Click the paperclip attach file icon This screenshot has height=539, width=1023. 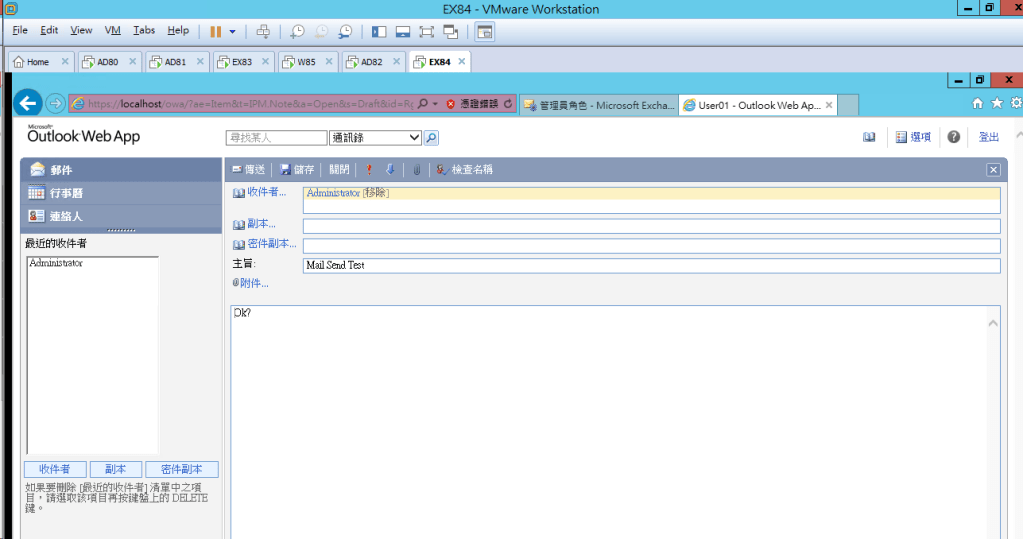417,170
